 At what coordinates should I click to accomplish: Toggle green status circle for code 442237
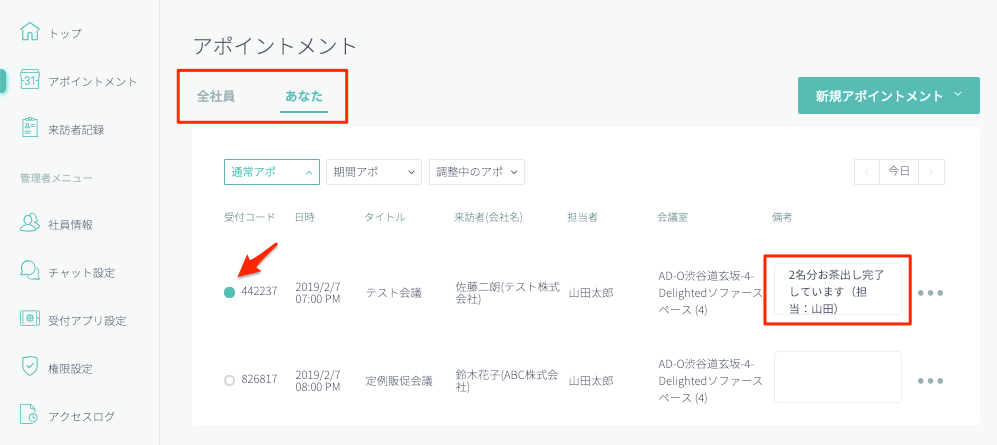coord(230,293)
